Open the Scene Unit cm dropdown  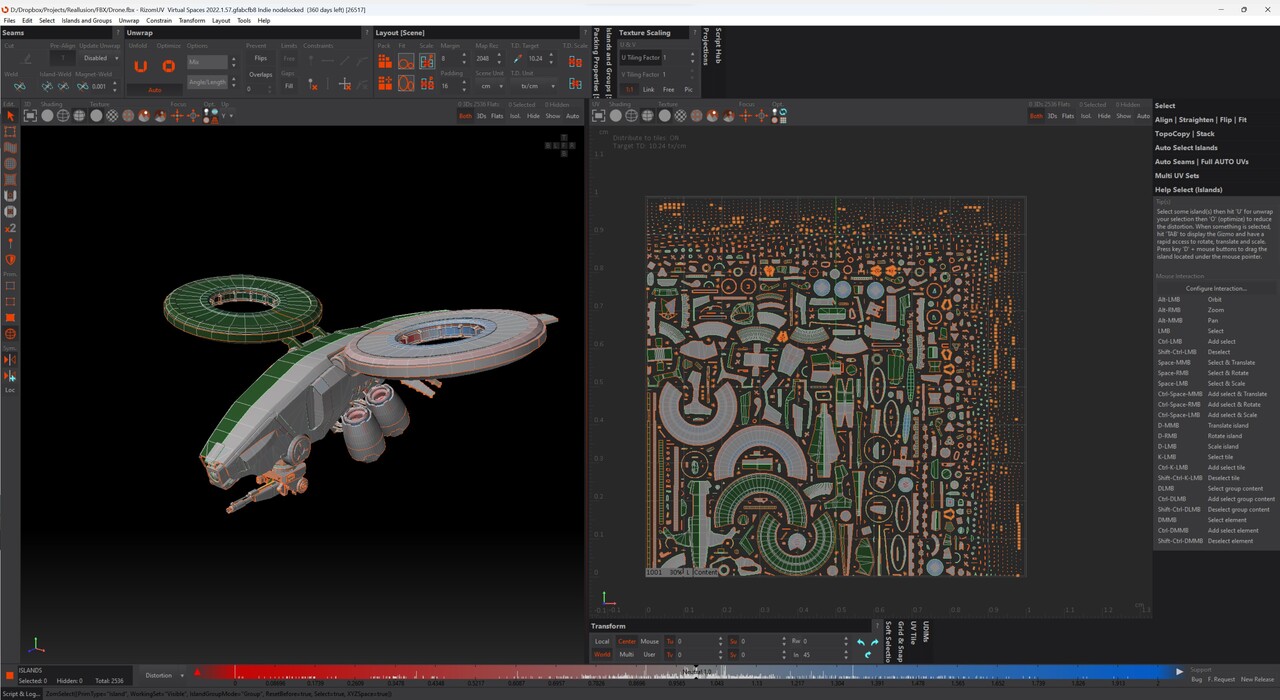[490, 86]
